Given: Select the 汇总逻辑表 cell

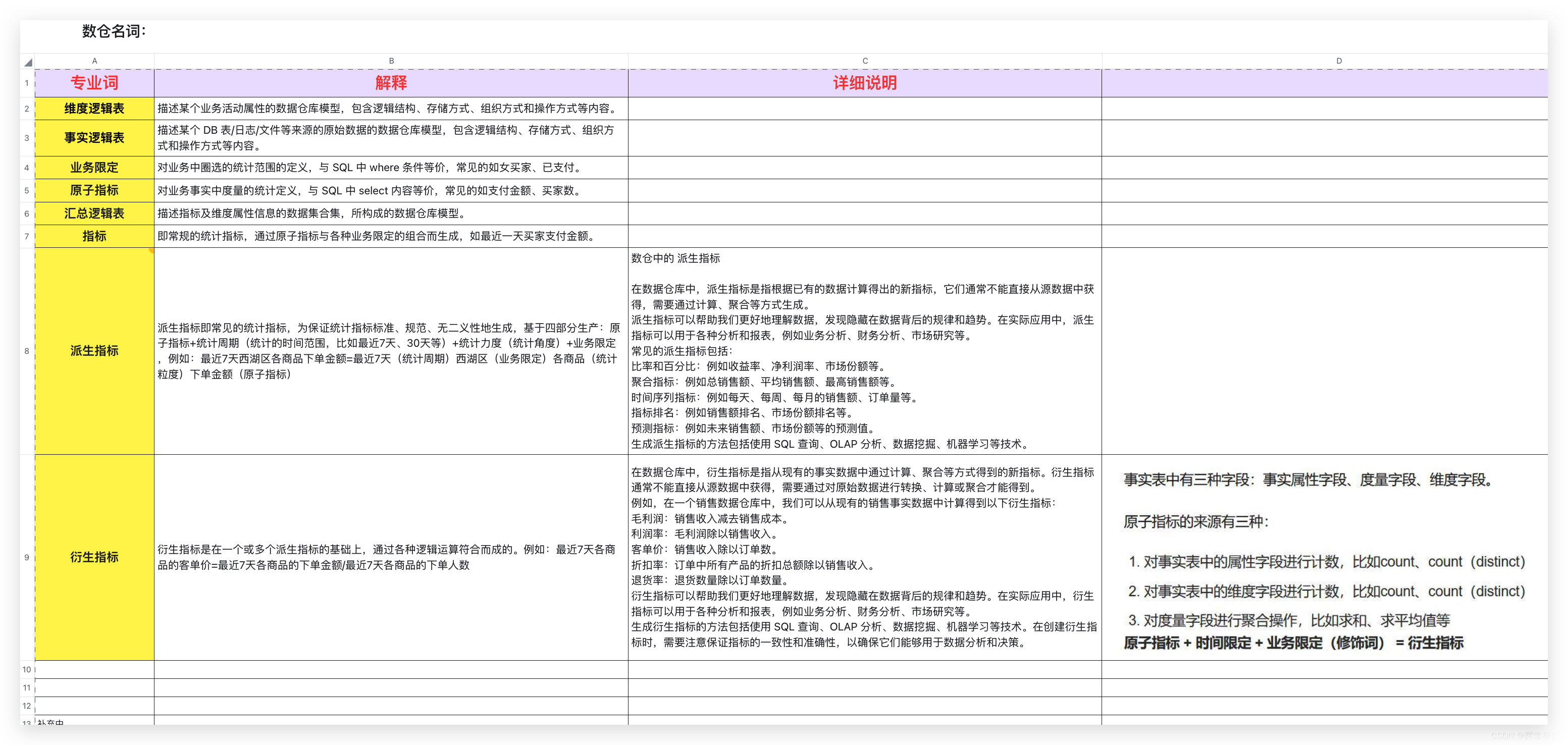Looking at the screenshot, I should [94, 213].
